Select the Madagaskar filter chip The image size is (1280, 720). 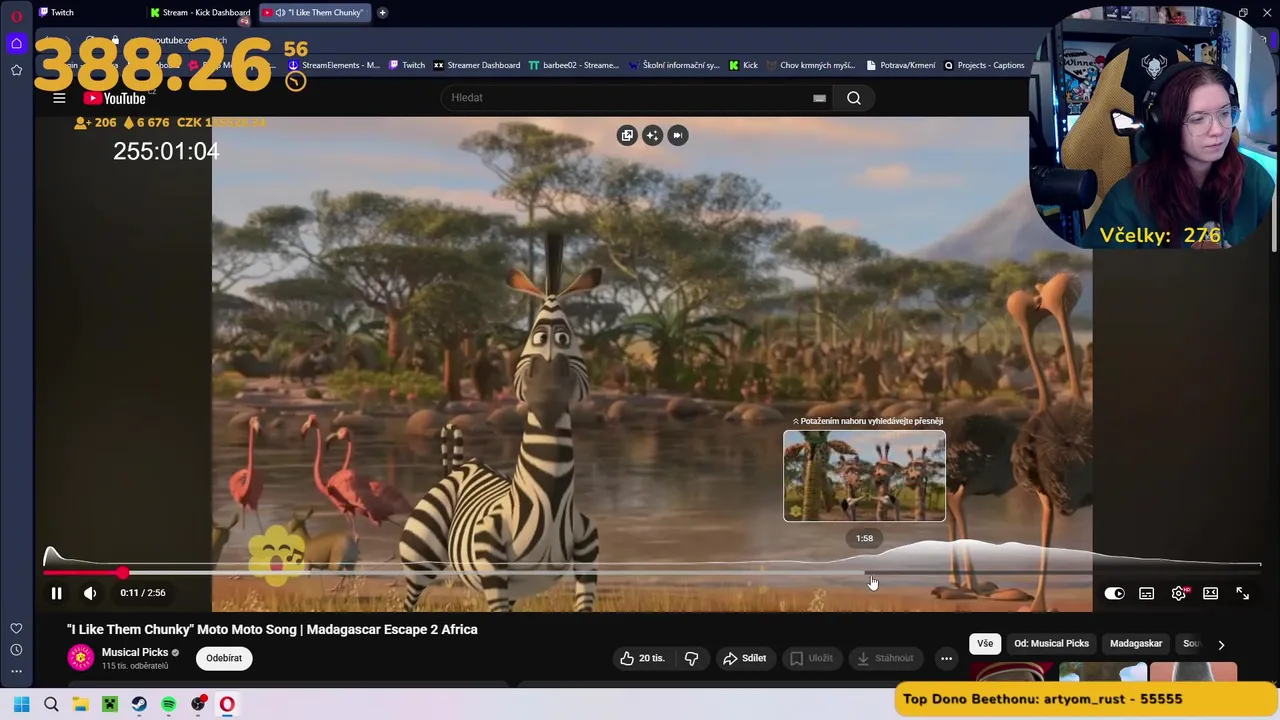tap(1136, 644)
